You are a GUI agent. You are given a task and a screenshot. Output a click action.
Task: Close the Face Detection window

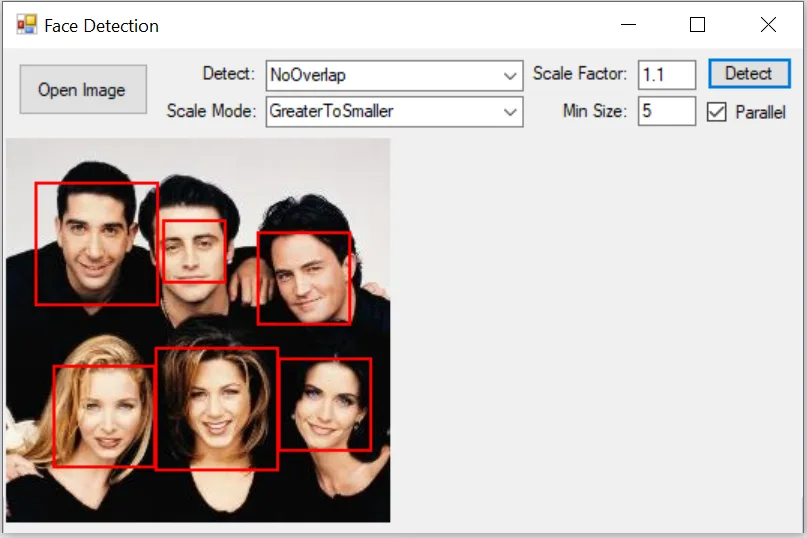(768, 25)
